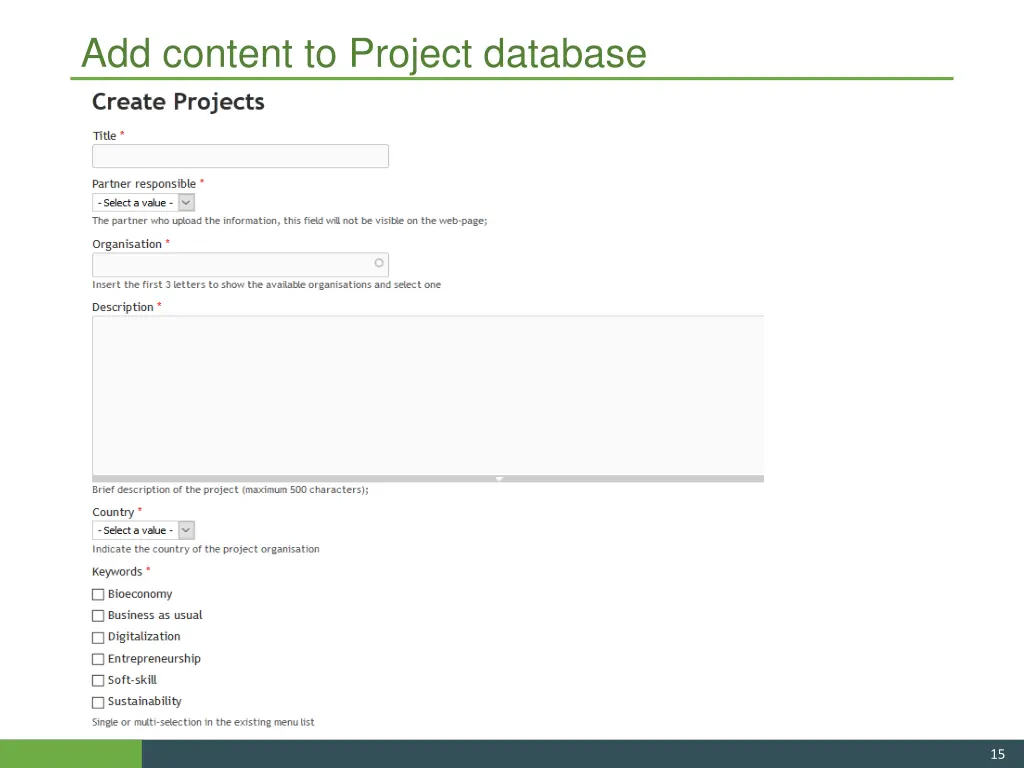Click inside the Description text area
This screenshot has width=1024, height=768.
coord(428,396)
